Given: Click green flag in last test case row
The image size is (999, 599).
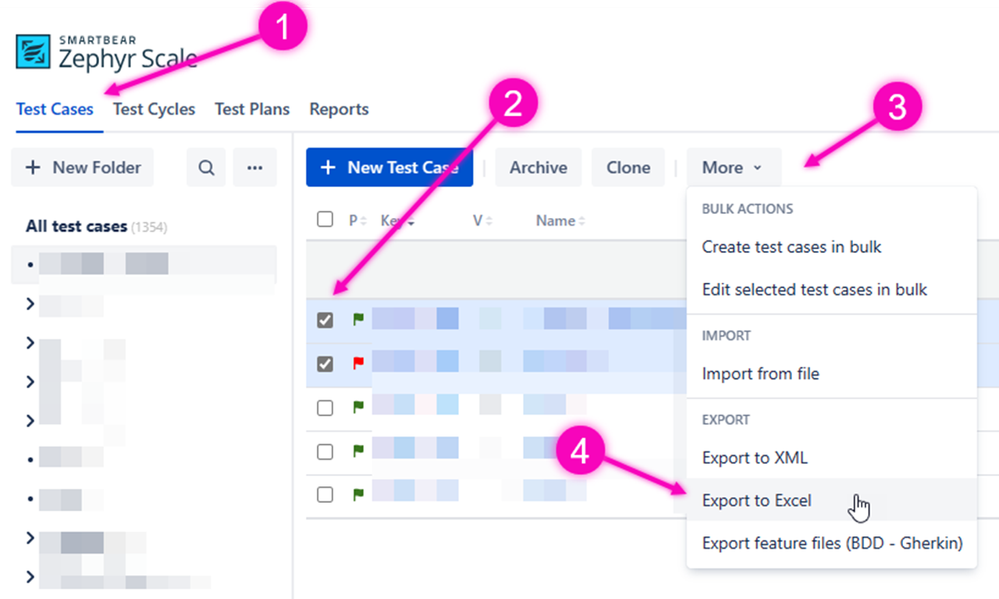Looking at the screenshot, I should pyautogui.click(x=358, y=494).
